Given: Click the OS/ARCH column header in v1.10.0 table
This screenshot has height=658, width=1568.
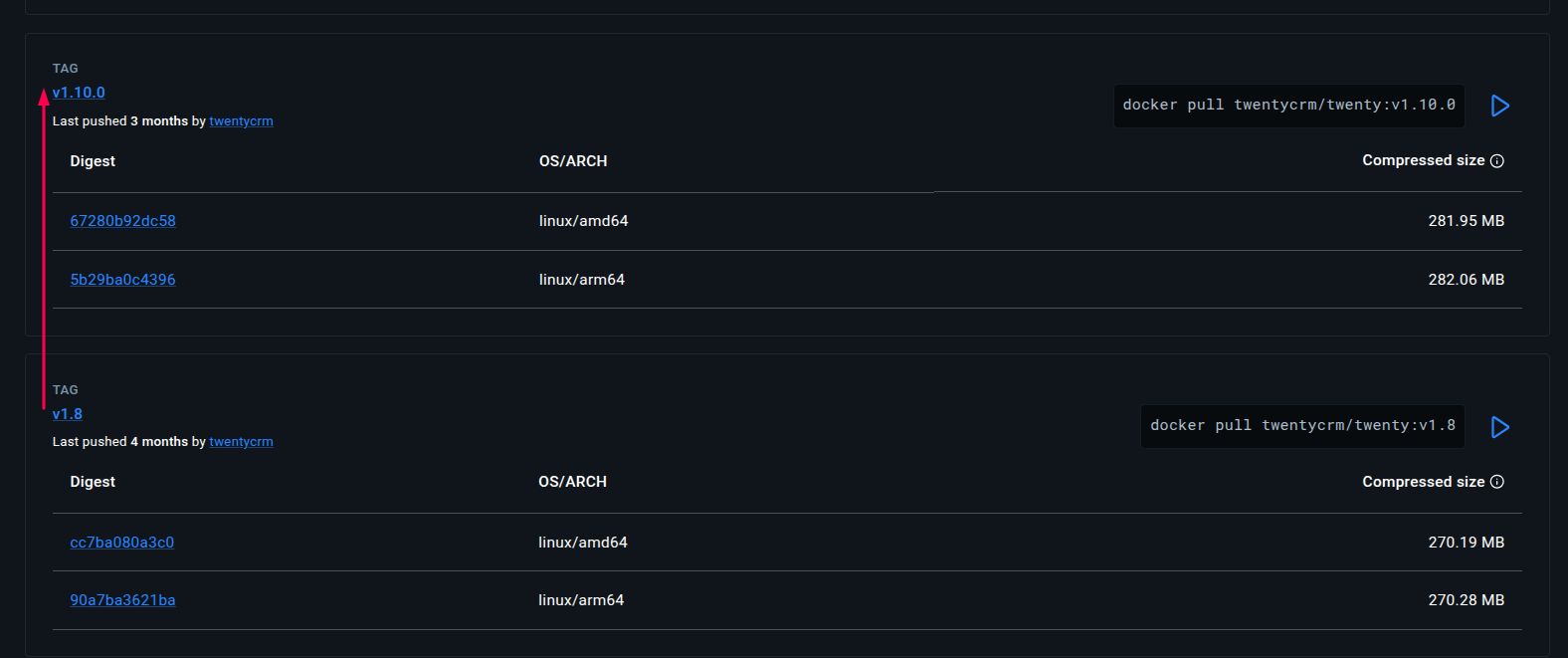Looking at the screenshot, I should [573, 160].
